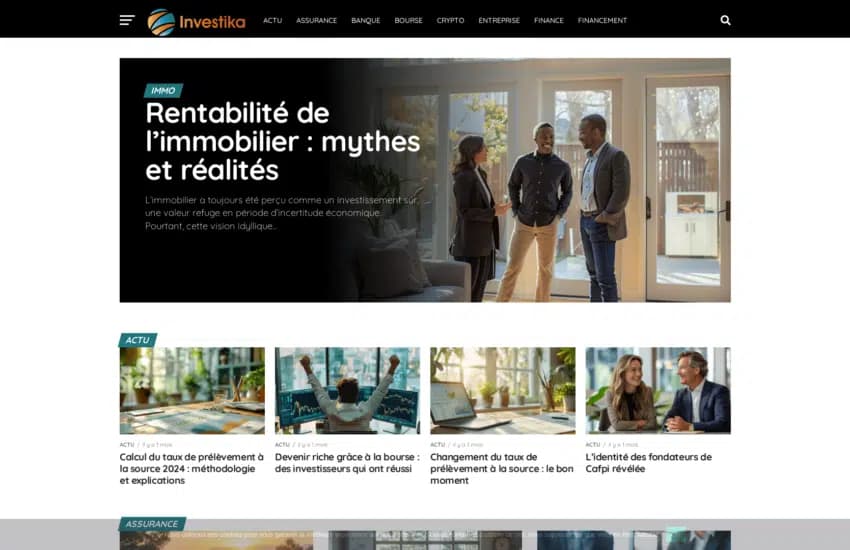The image size is (850, 550).
Task: Click the Investika globe logo
Action: click(x=162, y=22)
